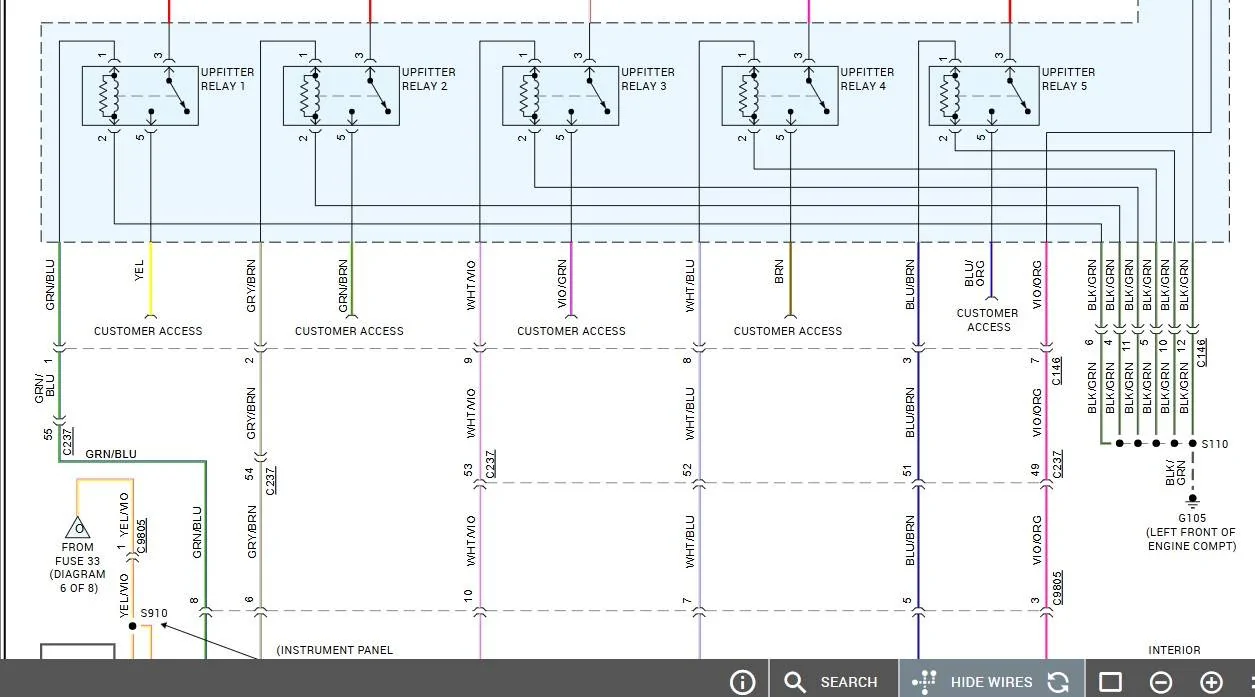The image size is (1255, 697).
Task: Zoom in with the plus circle icon
Action: click(1211, 682)
